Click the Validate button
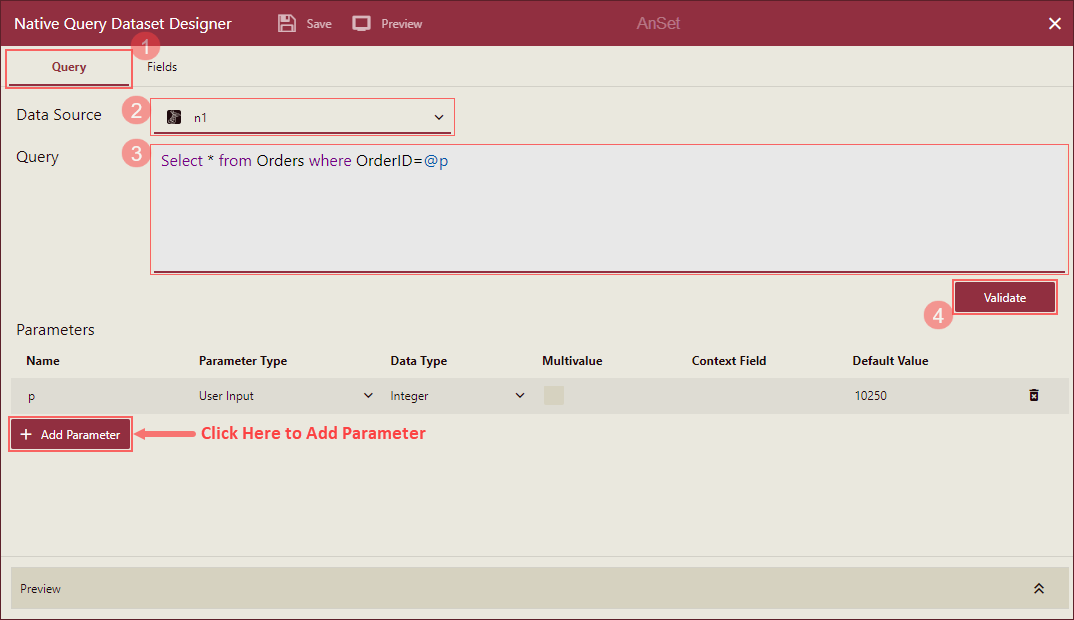Image resolution: width=1074 pixels, height=620 pixels. (x=1005, y=297)
